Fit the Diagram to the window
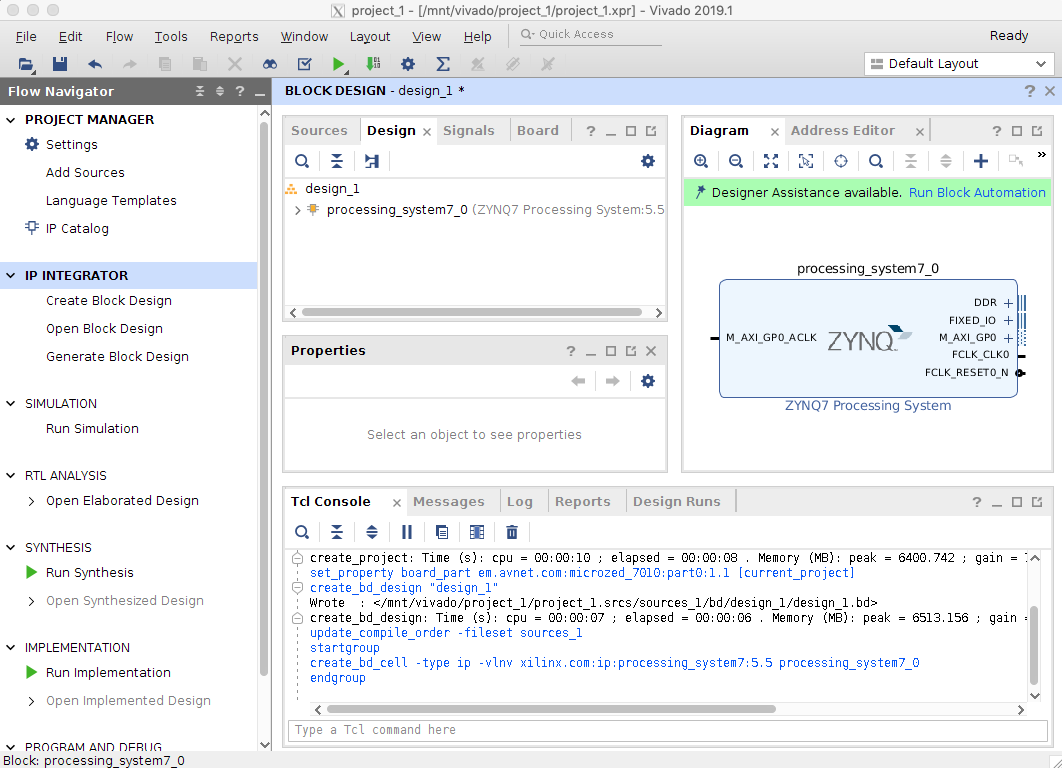 (771, 161)
